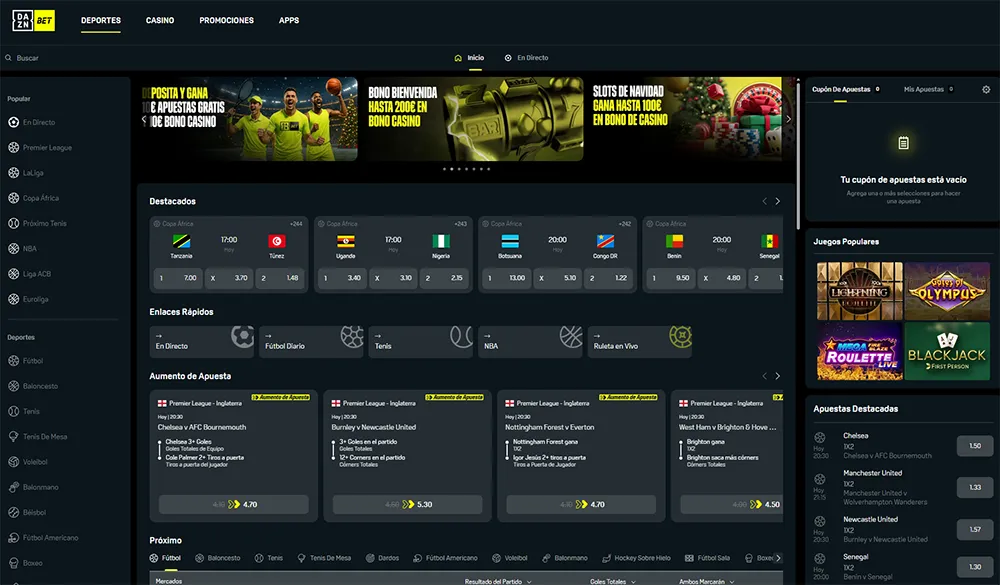Click the DAZN BET logo
Screen dimensions: 1000x585
(33, 20)
